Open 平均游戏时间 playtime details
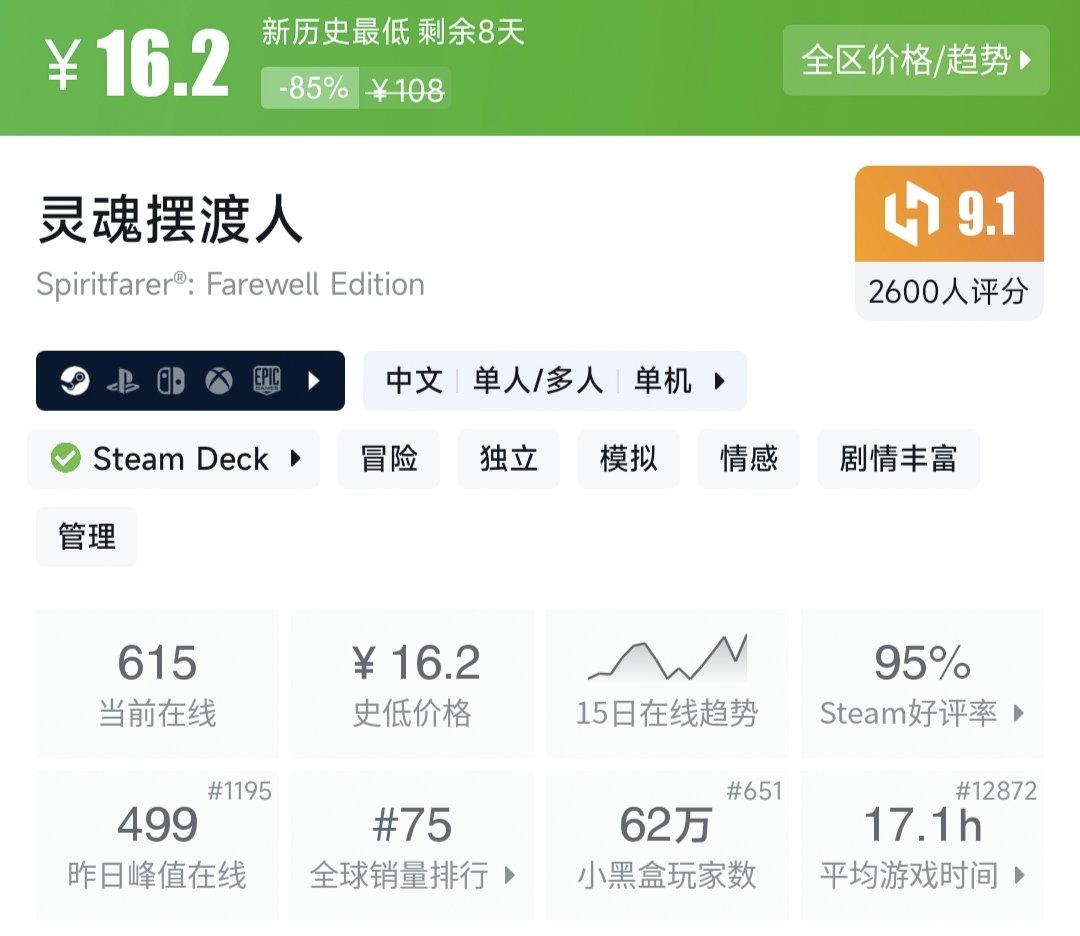1080x936 pixels. [922, 876]
